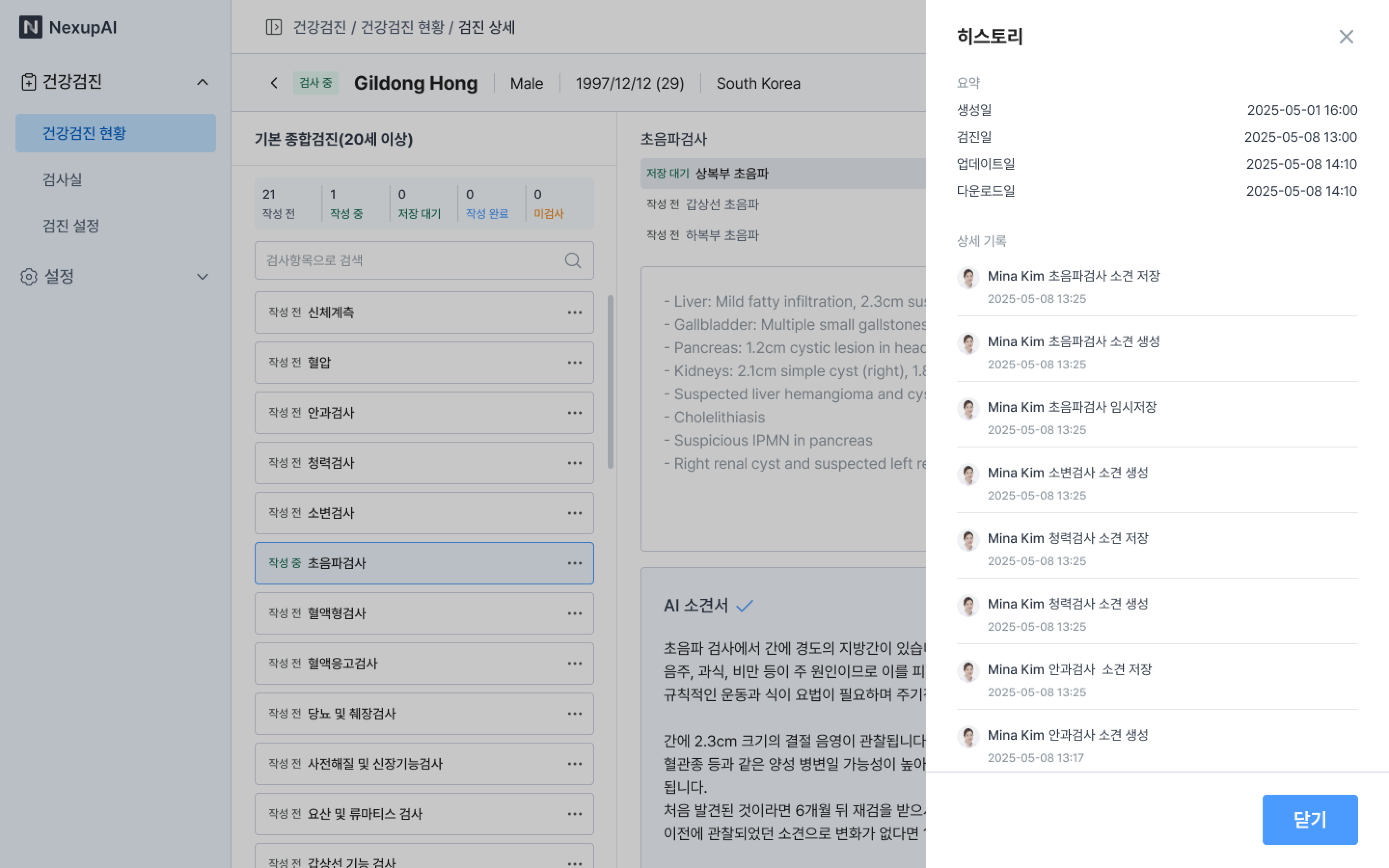The height and width of the screenshot is (868, 1389).
Task: Click the search magnifier icon in 검사항목 field
Action: coord(572,260)
